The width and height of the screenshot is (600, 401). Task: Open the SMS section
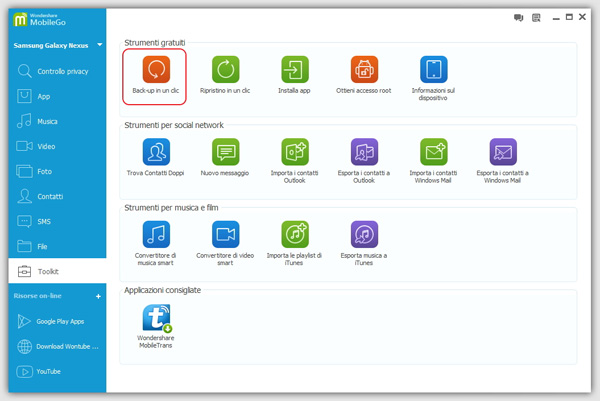[x=57, y=221]
